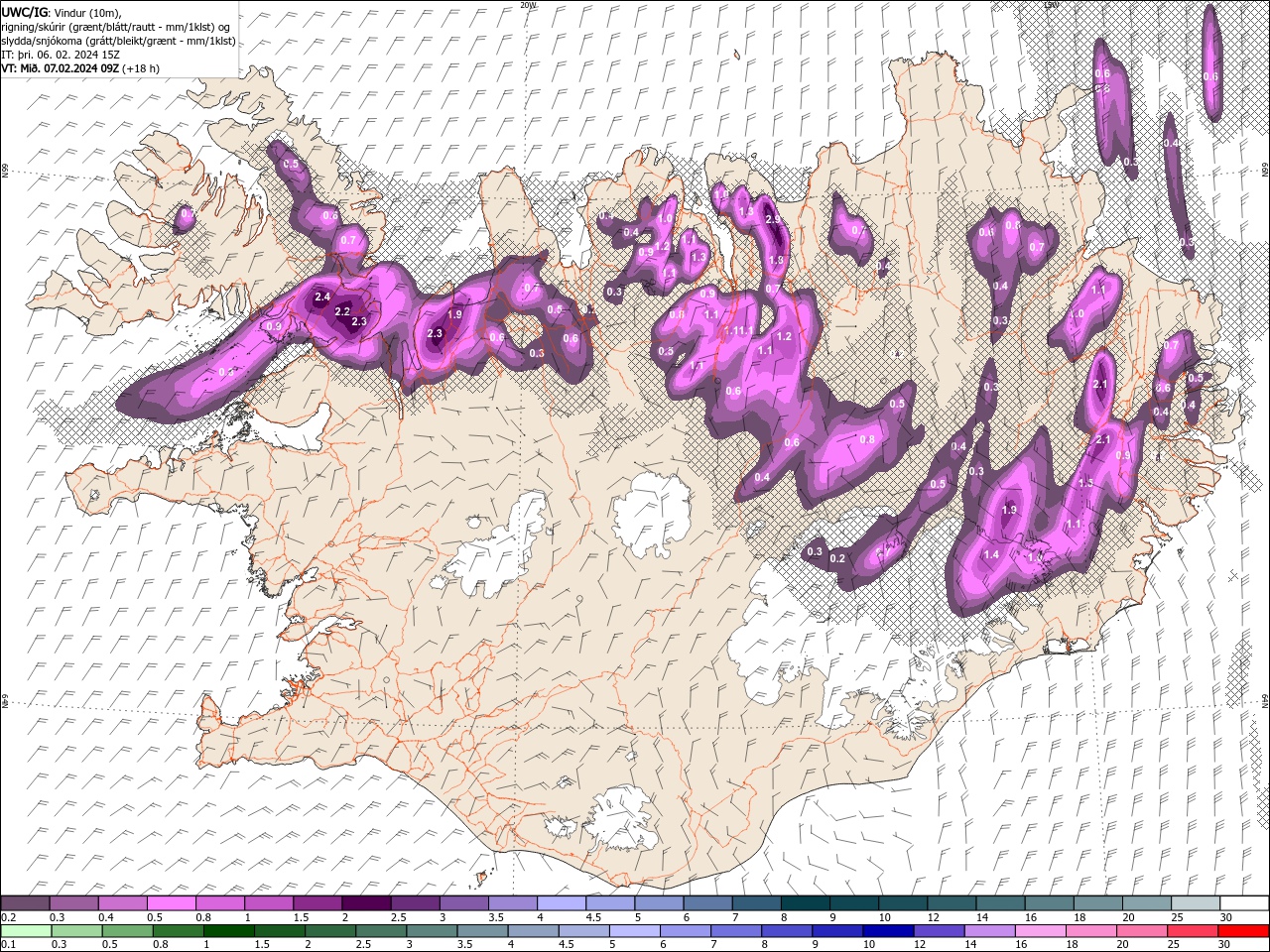Click the '1.8' snowfall value below 2.9
The height and width of the screenshot is (952, 1270).
click(x=776, y=260)
